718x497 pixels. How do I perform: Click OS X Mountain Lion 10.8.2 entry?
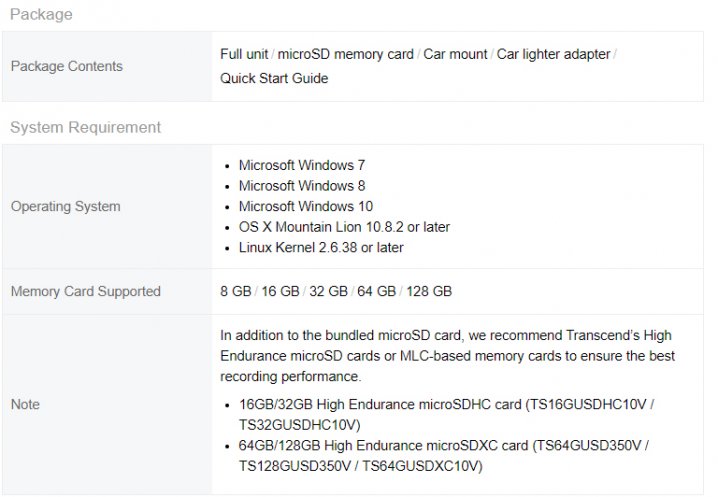[x=344, y=227]
